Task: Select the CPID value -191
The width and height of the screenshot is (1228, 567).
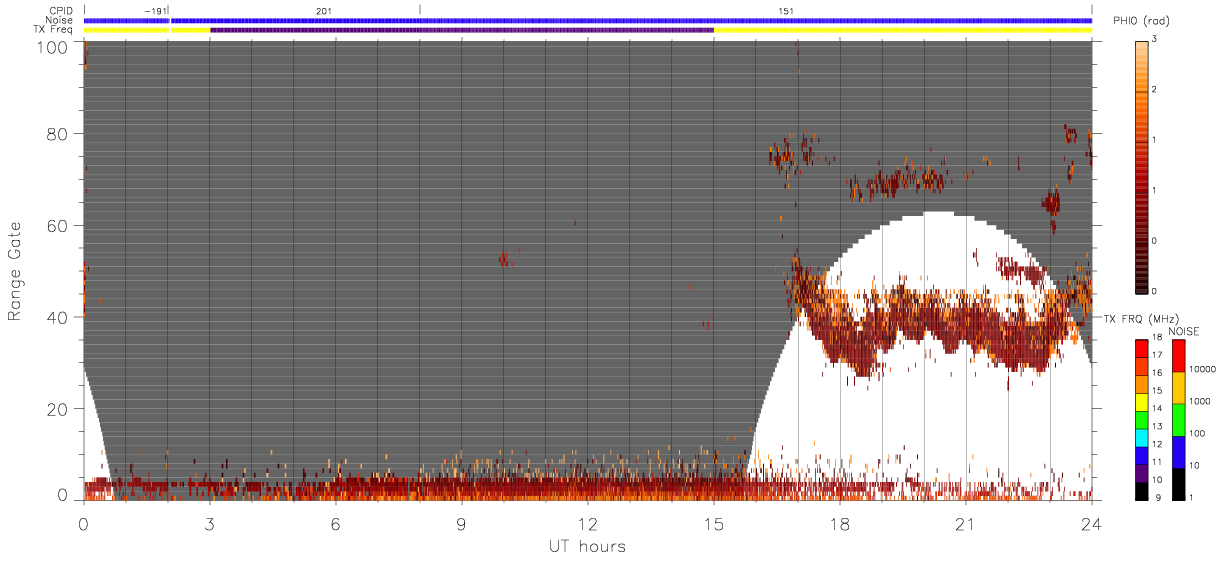Action: pos(154,10)
